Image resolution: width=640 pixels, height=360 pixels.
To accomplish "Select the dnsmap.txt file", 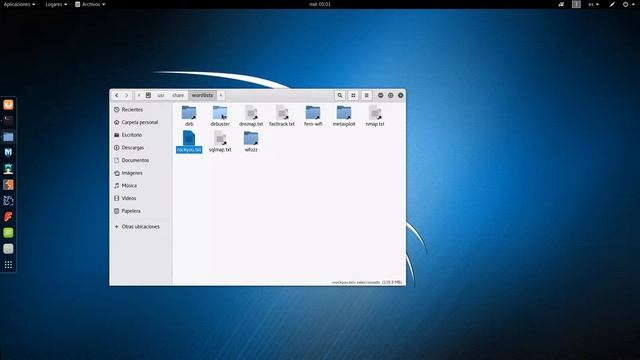I will 251,116.
